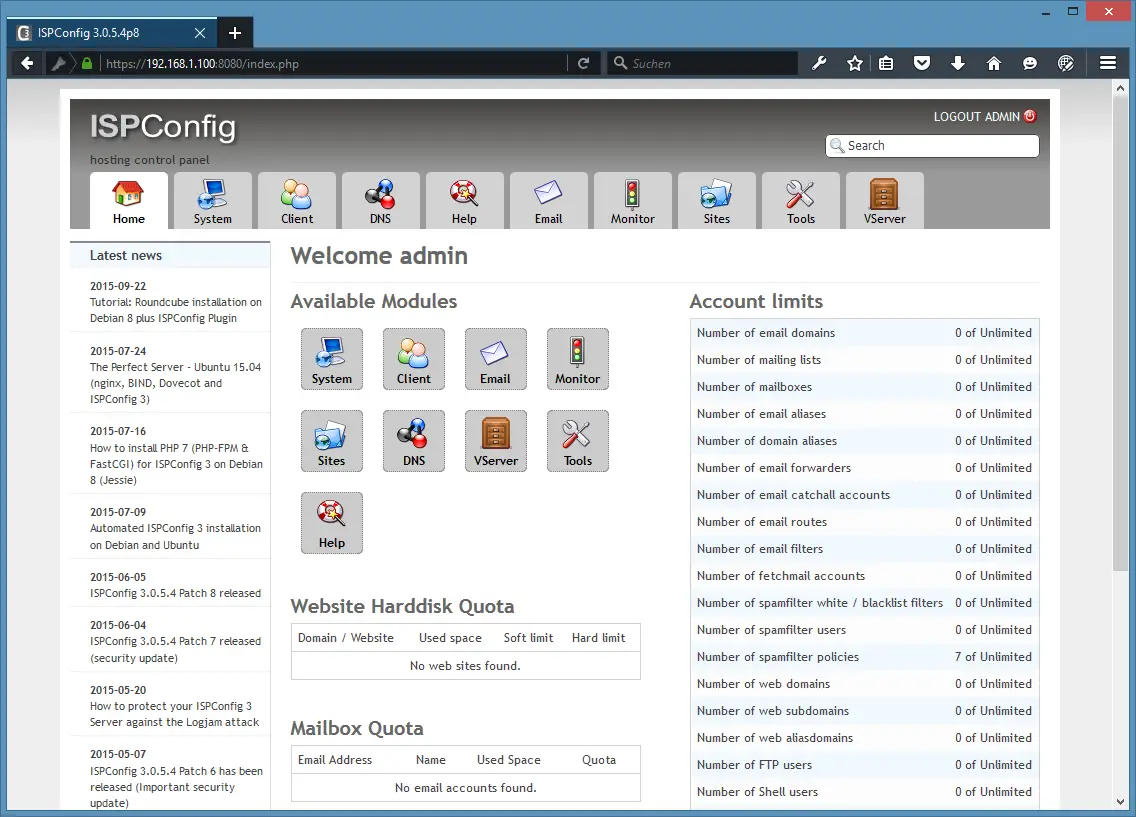Click the red logout power icon
Screen dimensions: 1136x817
pyautogui.click(x=1030, y=116)
